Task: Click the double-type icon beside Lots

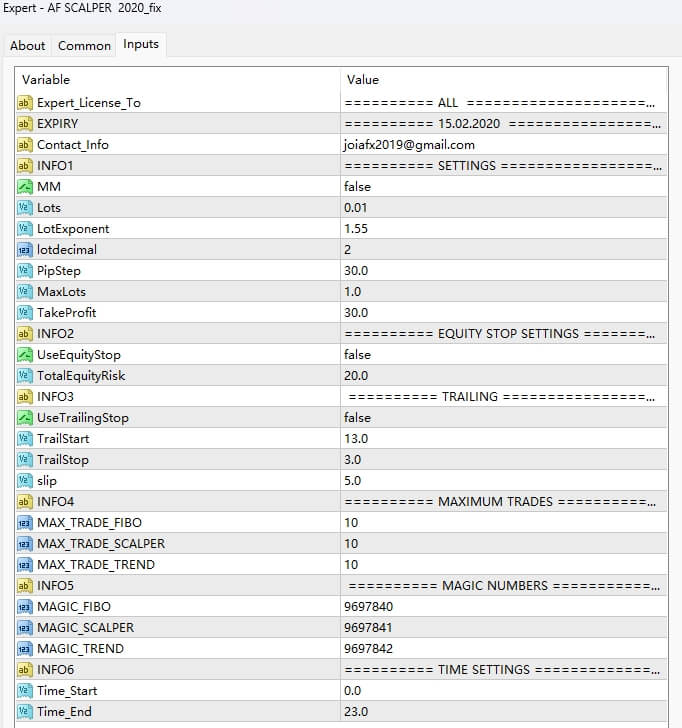Action: pyautogui.click(x=25, y=208)
